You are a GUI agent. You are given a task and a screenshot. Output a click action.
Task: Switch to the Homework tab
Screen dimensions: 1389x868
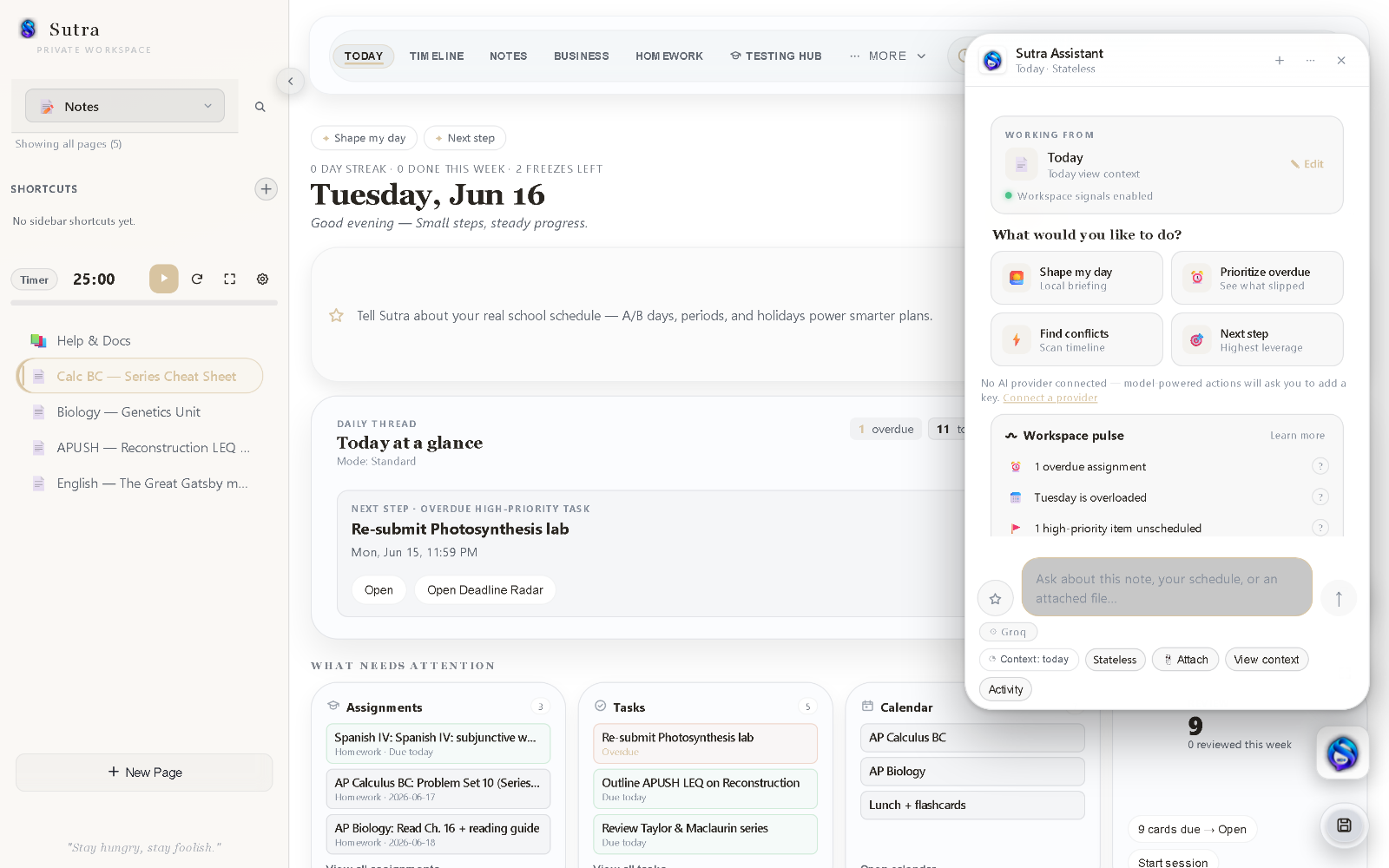click(x=669, y=56)
